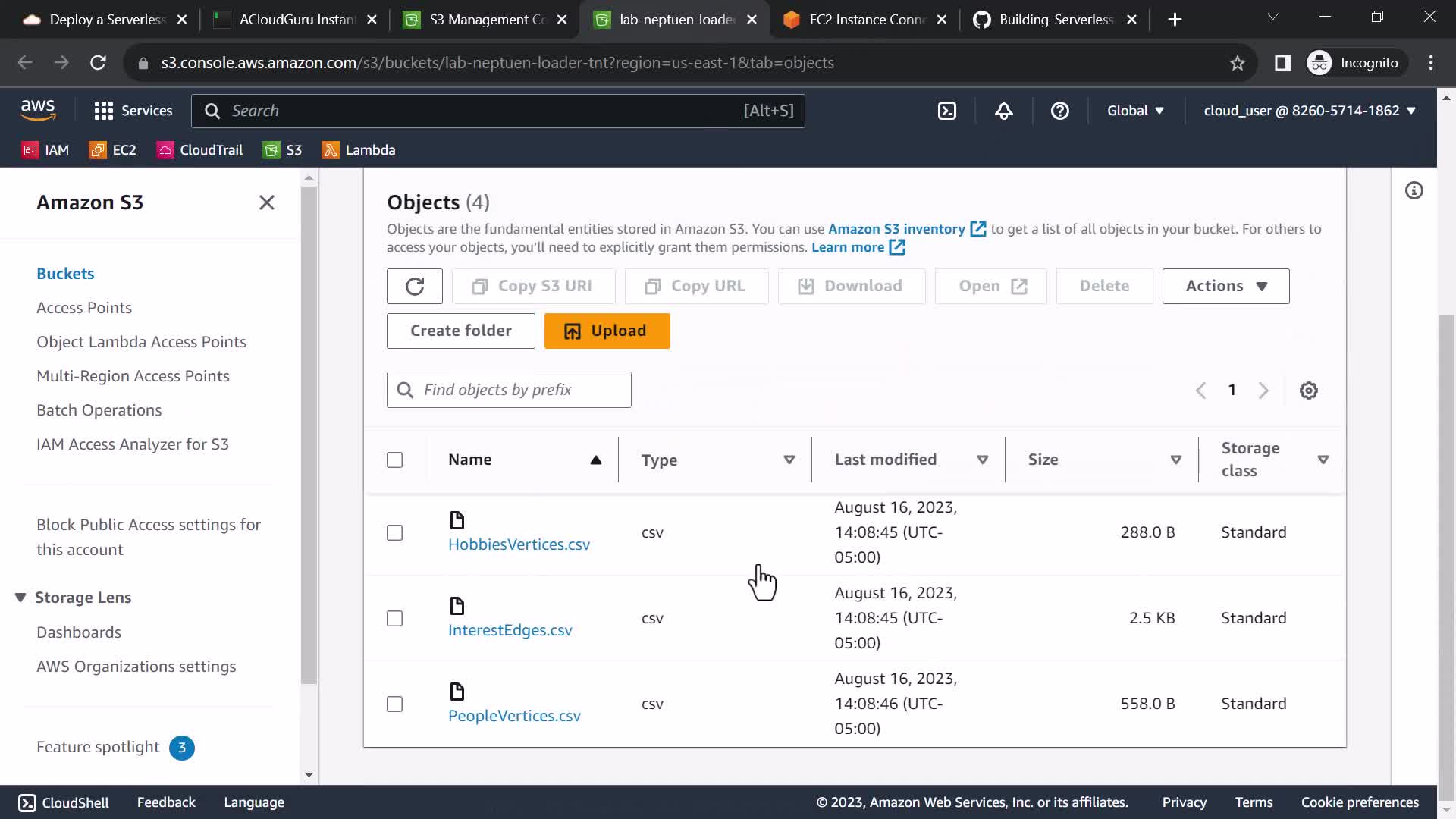Tick the InterestEdges.csv checkbox

click(x=394, y=619)
